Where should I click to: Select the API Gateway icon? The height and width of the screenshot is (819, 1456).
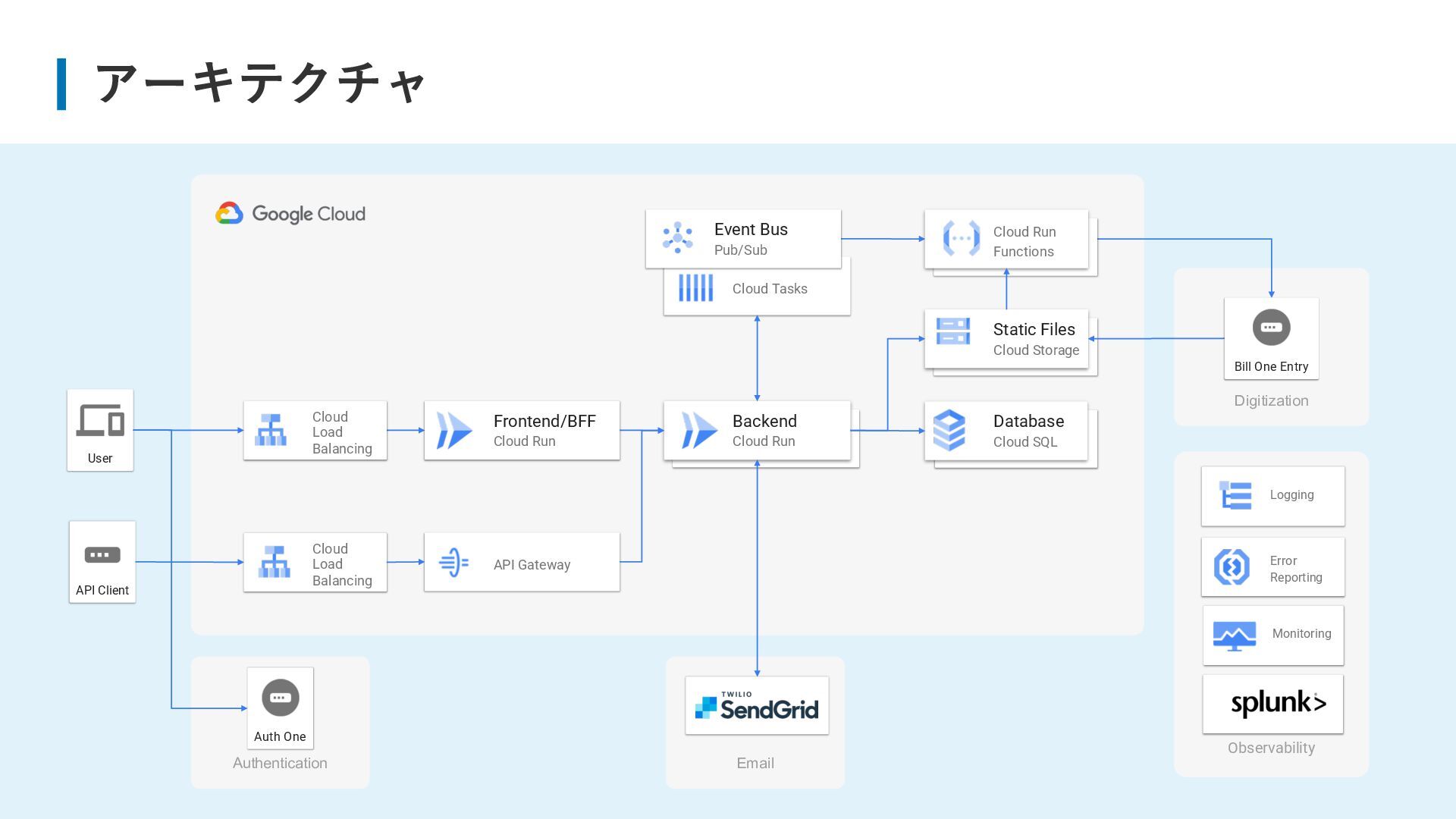point(453,563)
